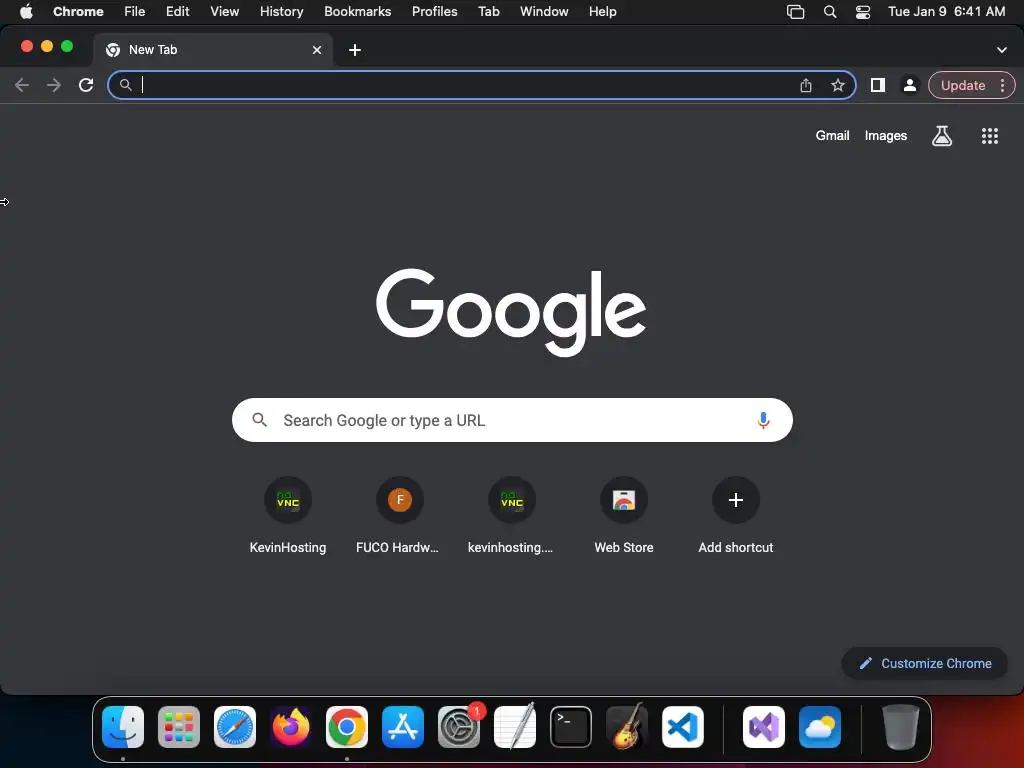Viewport: 1024px width, 768px height.
Task: Click the screen mirroring menu bar icon
Action: [795, 12]
